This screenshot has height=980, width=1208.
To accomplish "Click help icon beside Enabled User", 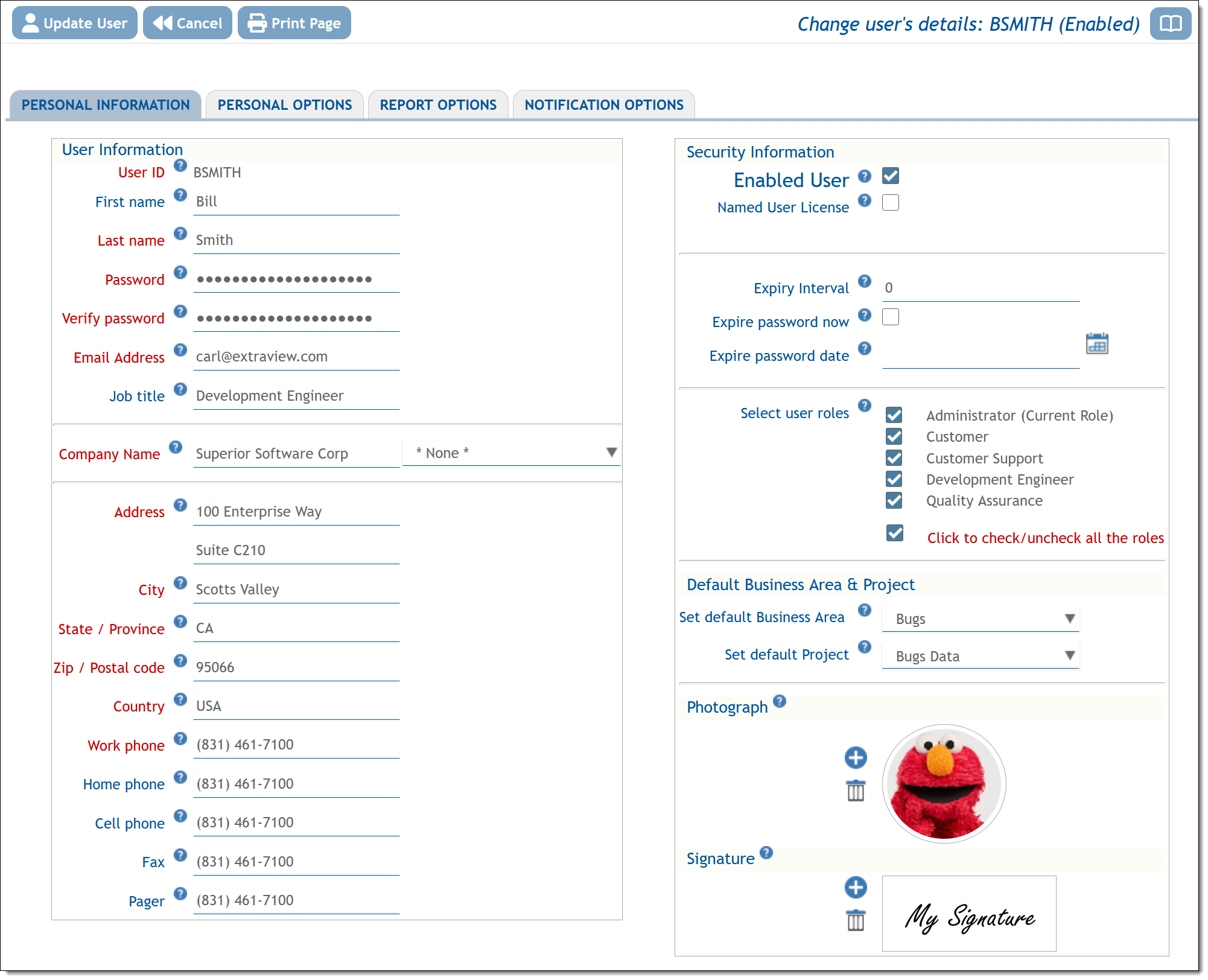I will point(865,176).
